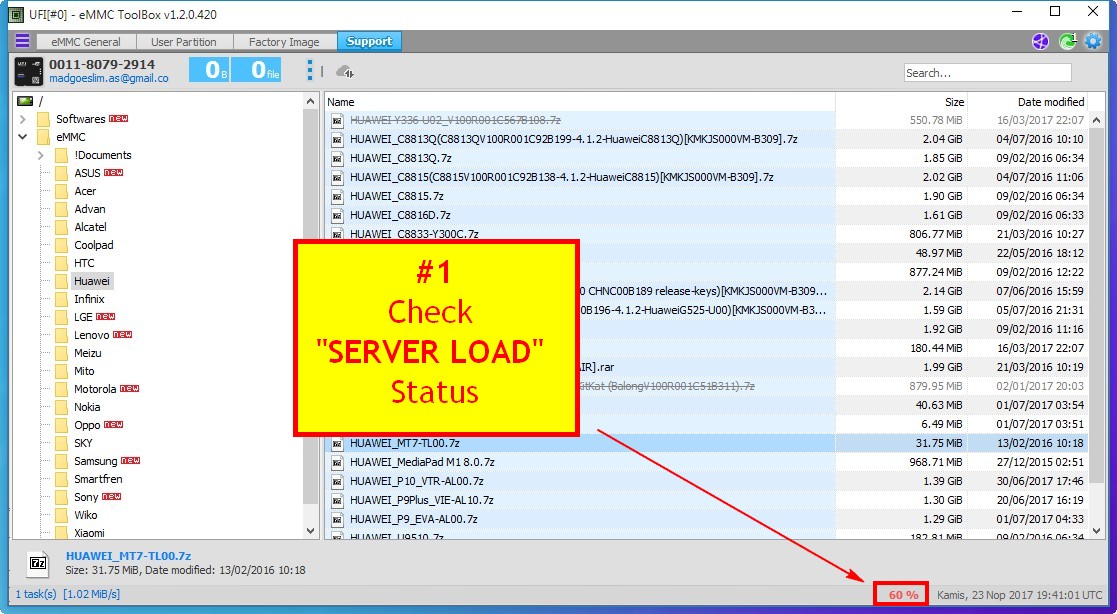Click the large 7z icon in details pane
1117x614 pixels.
tap(38, 563)
